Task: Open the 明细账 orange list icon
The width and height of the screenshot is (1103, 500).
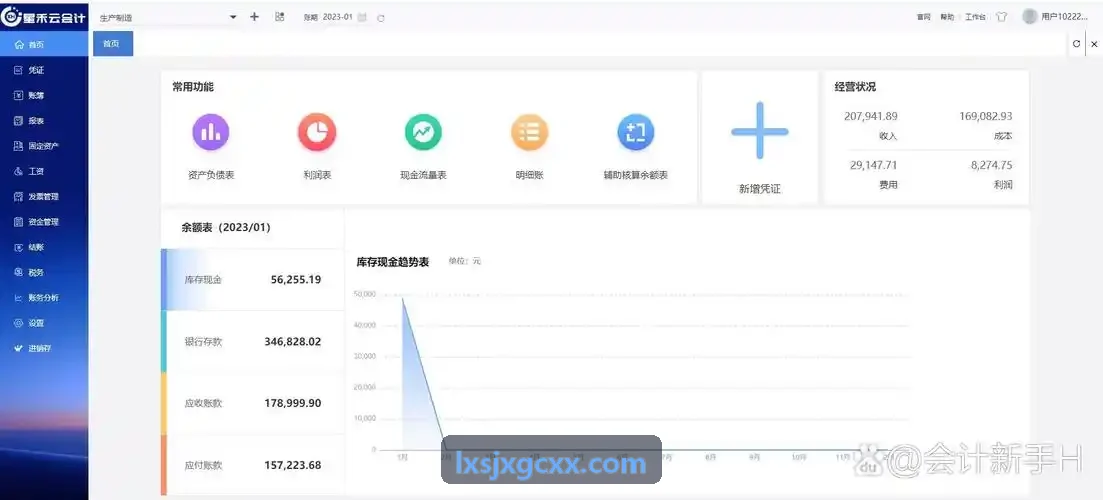Action: [529, 132]
